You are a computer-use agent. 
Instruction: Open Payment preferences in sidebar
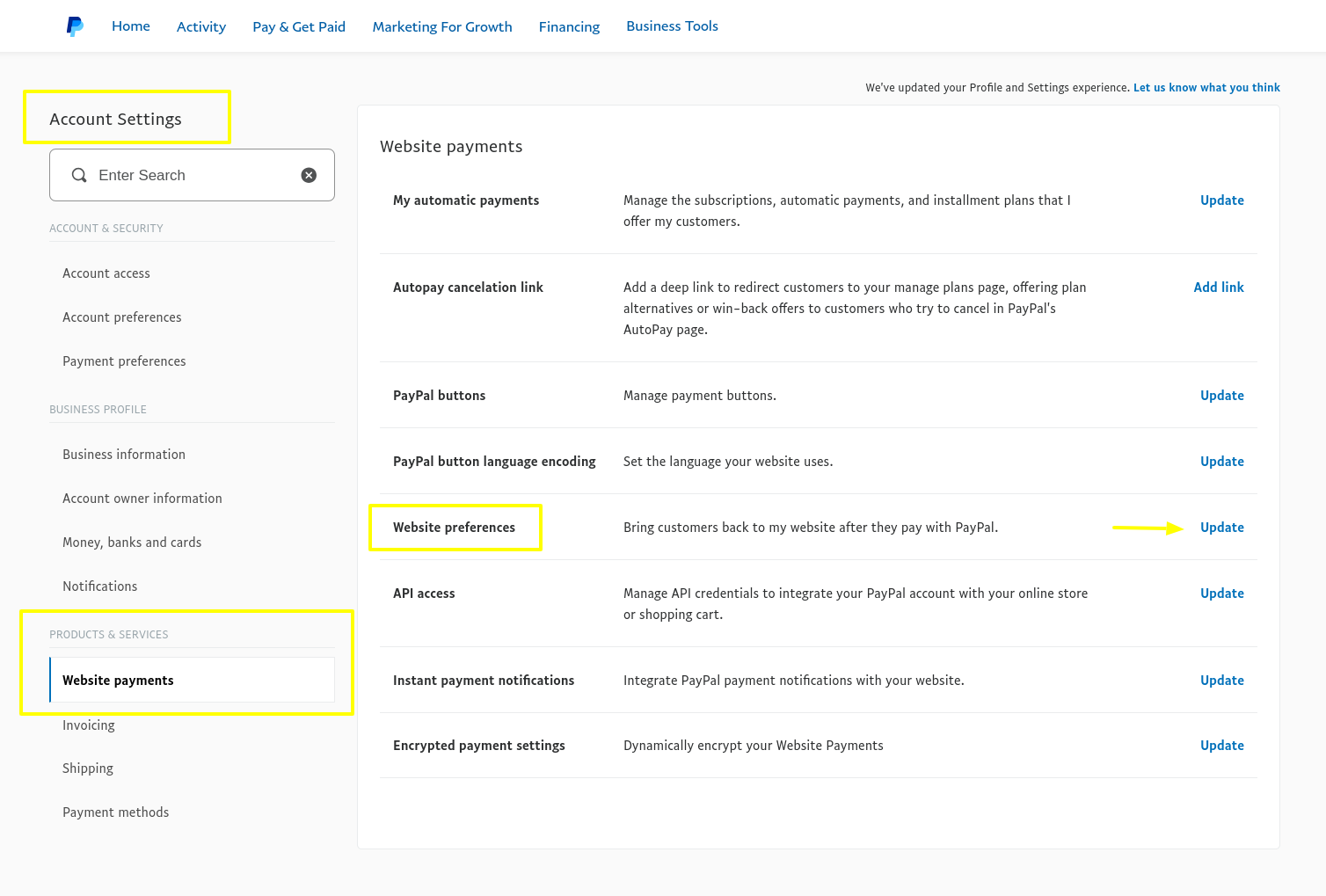(124, 361)
